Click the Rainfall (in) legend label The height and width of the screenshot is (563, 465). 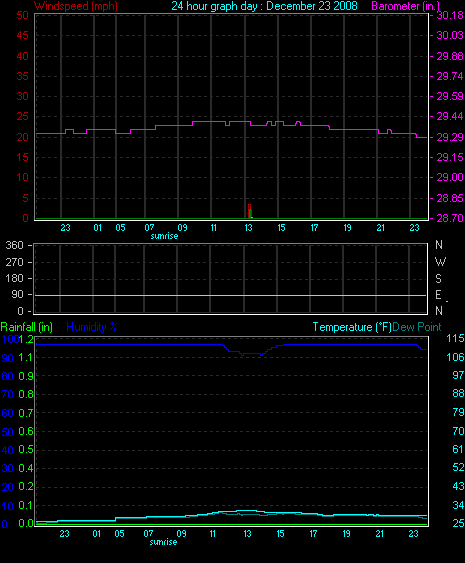tap(27, 327)
